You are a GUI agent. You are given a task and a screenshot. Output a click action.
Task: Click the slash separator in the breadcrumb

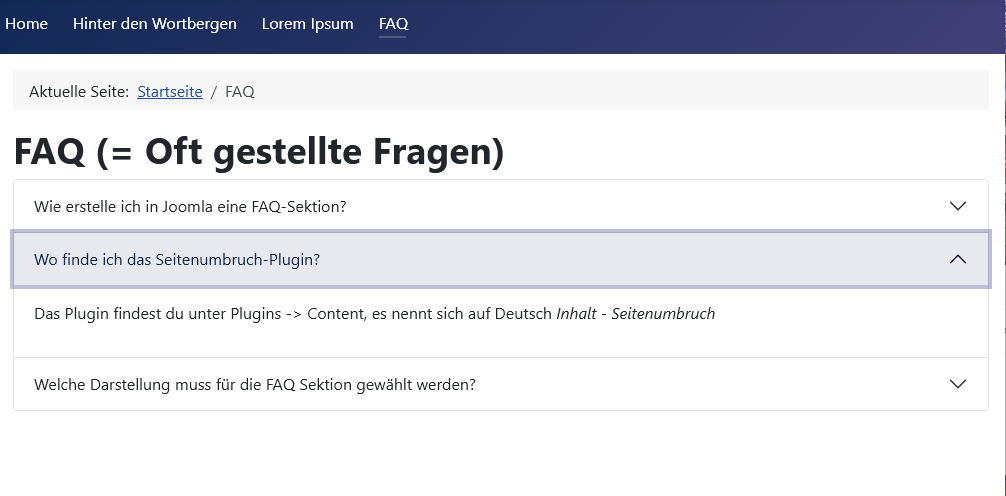[x=214, y=92]
